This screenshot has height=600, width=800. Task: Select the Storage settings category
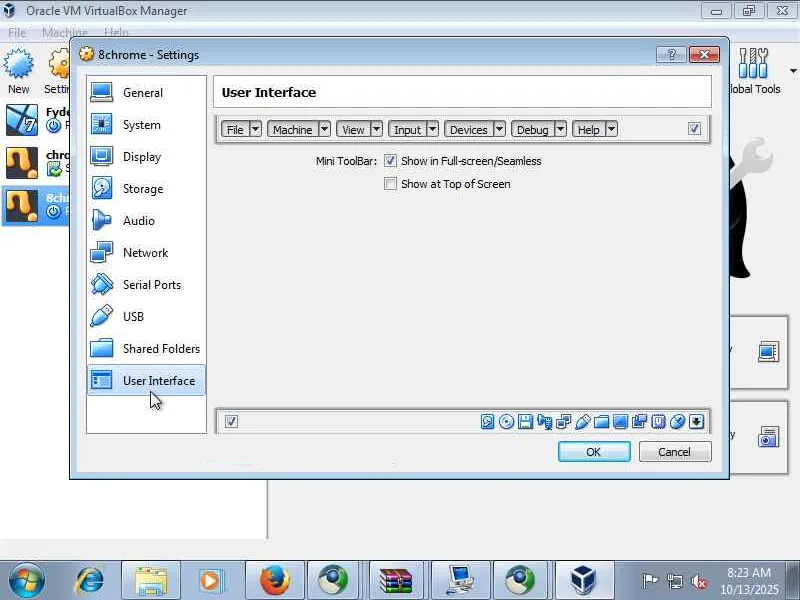[146, 189]
